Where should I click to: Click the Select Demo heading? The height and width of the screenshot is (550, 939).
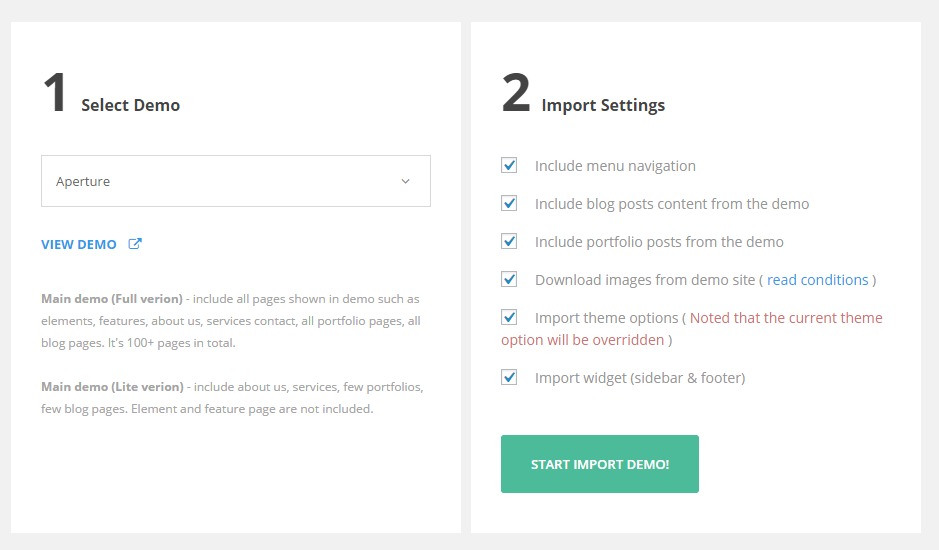pyautogui.click(x=130, y=105)
